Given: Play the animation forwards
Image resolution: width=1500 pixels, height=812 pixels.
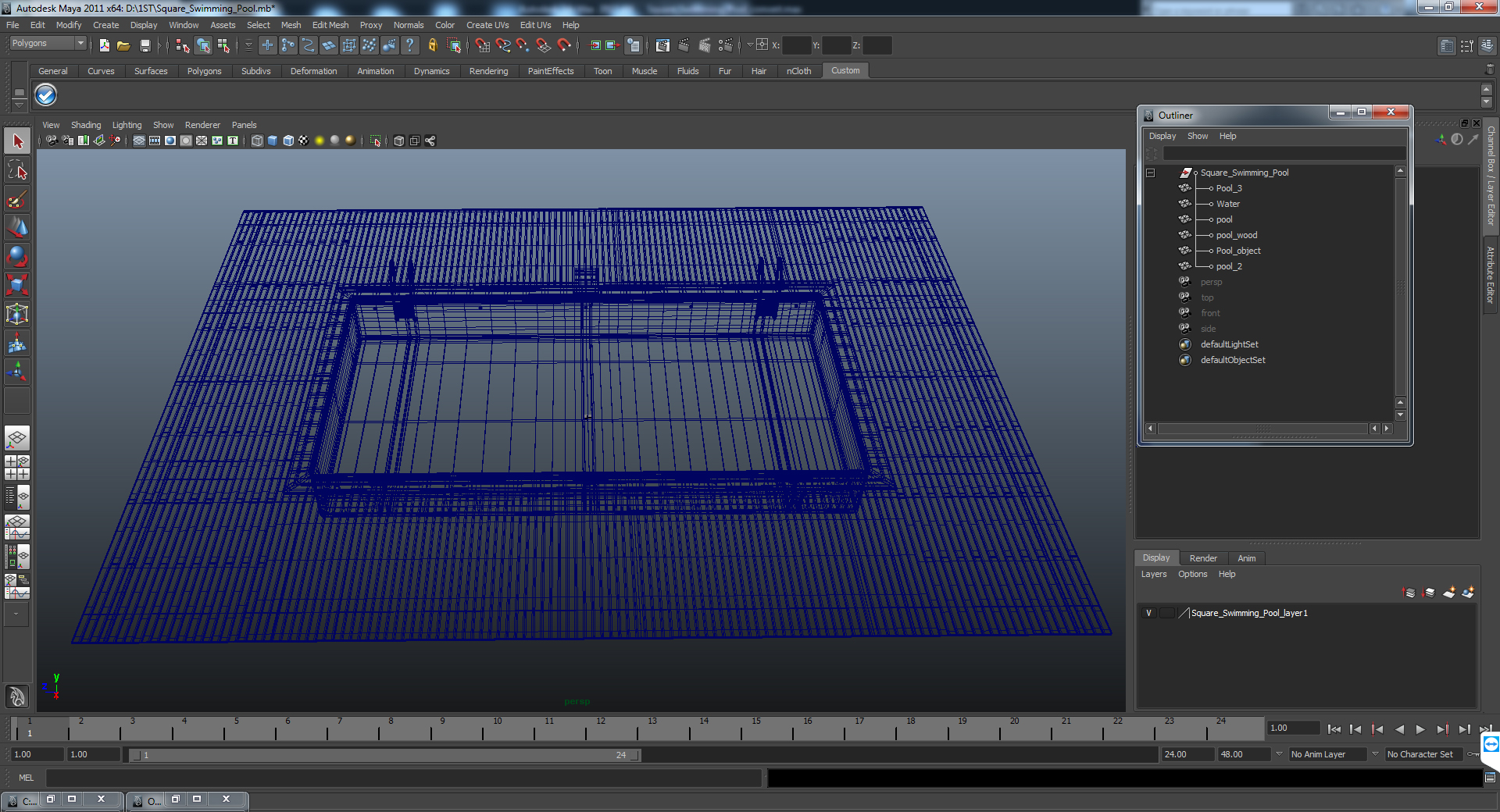Looking at the screenshot, I should [x=1420, y=729].
